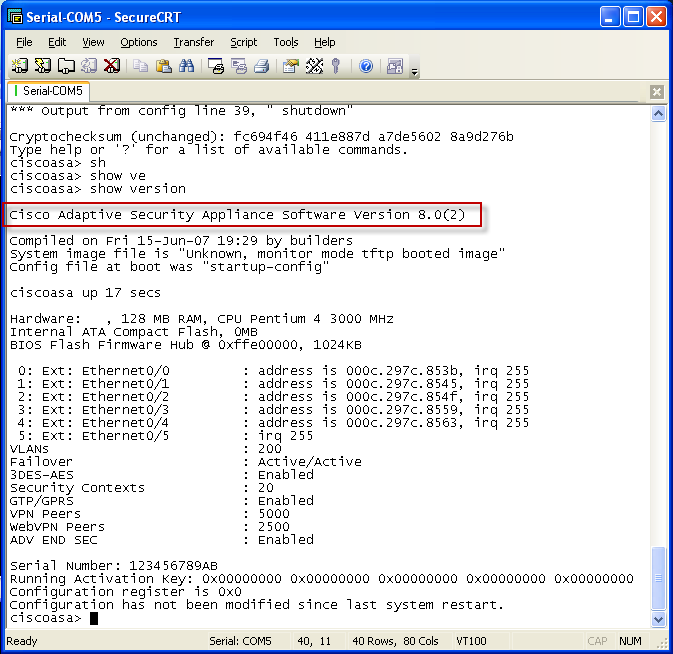Image resolution: width=673 pixels, height=654 pixels.
Task: Open the File menu
Action: 24,42
